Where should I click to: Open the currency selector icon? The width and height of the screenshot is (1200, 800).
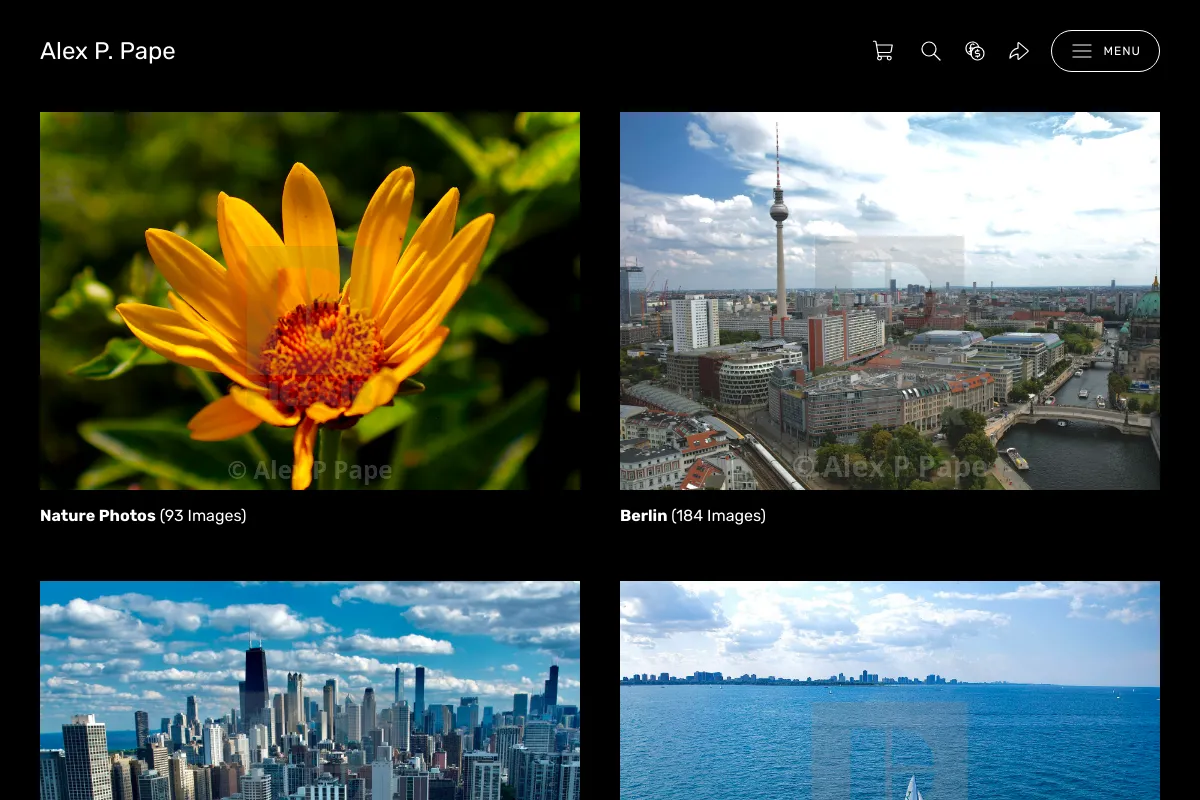[975, 51]
